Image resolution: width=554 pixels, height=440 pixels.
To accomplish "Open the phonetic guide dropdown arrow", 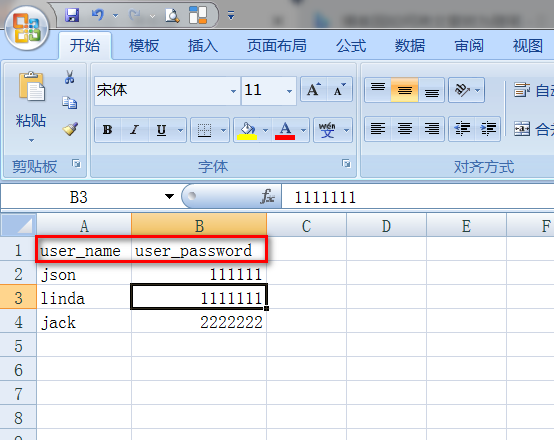I will coord(347,130).
